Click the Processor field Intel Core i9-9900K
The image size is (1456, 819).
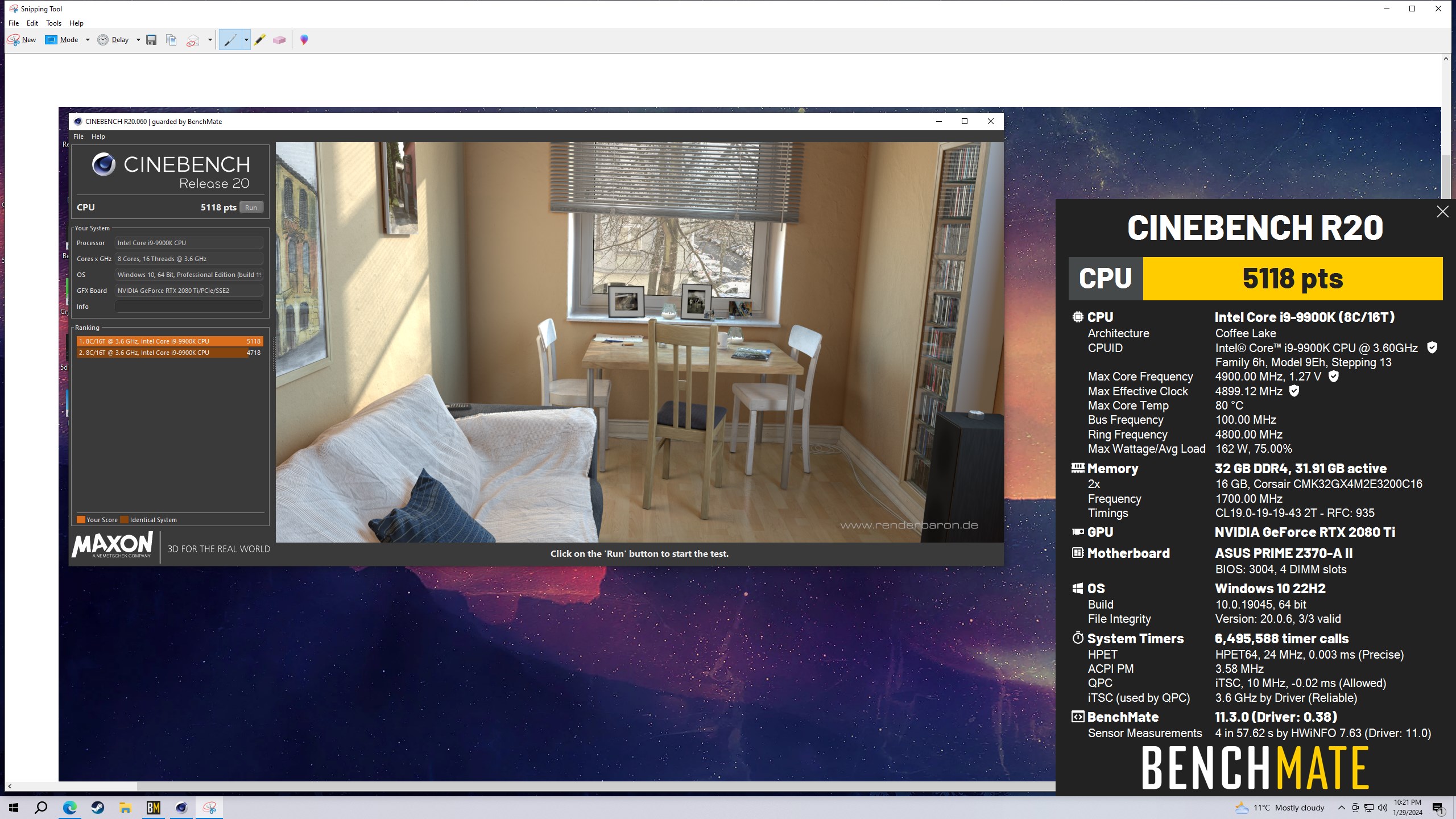189,243
